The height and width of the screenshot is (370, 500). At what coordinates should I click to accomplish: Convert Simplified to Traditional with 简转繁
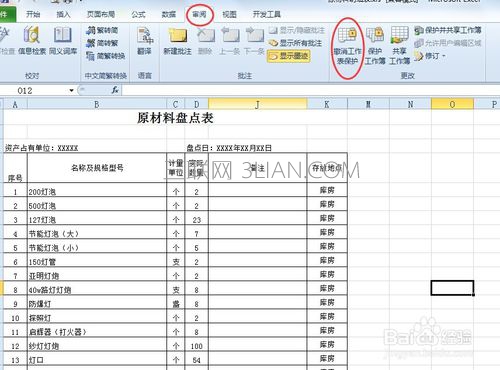(102, 43)
